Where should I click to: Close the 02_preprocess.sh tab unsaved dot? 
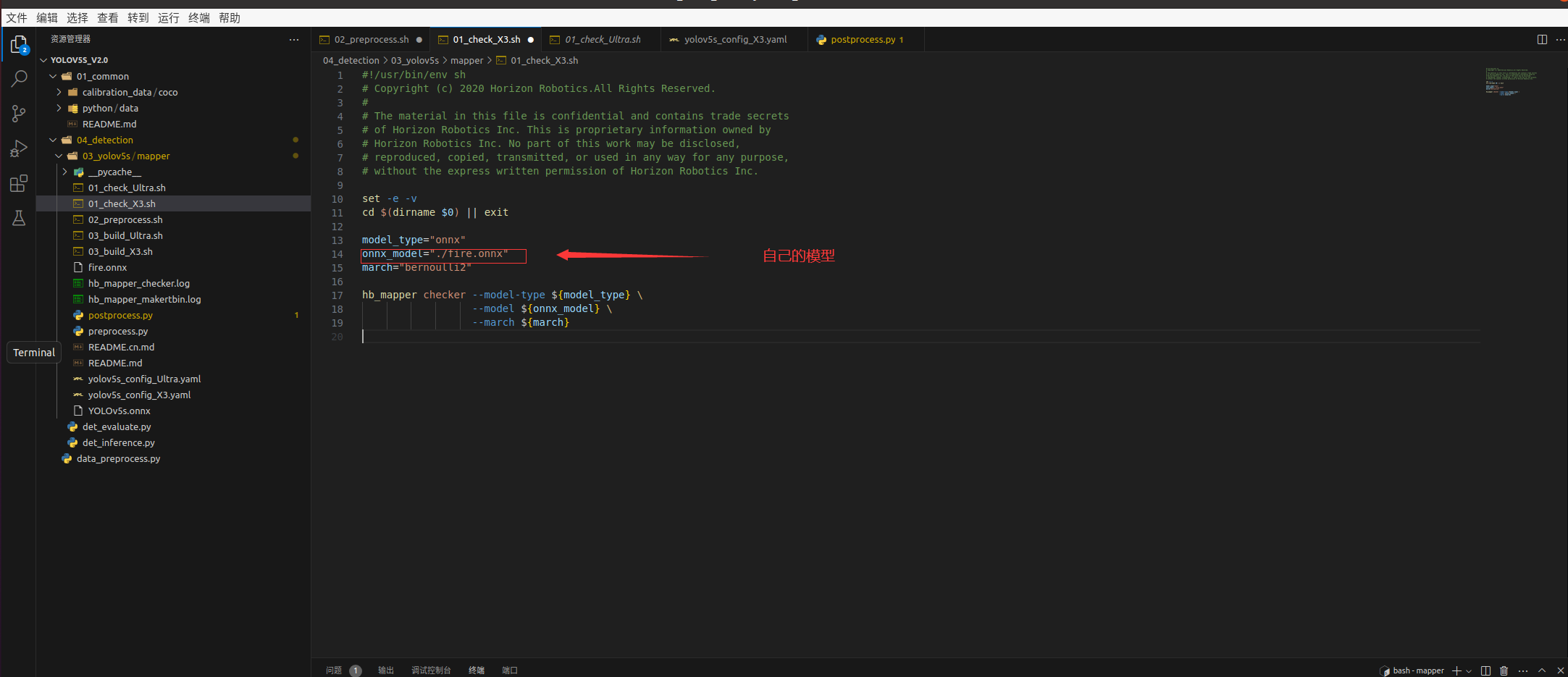coord(419,40)
